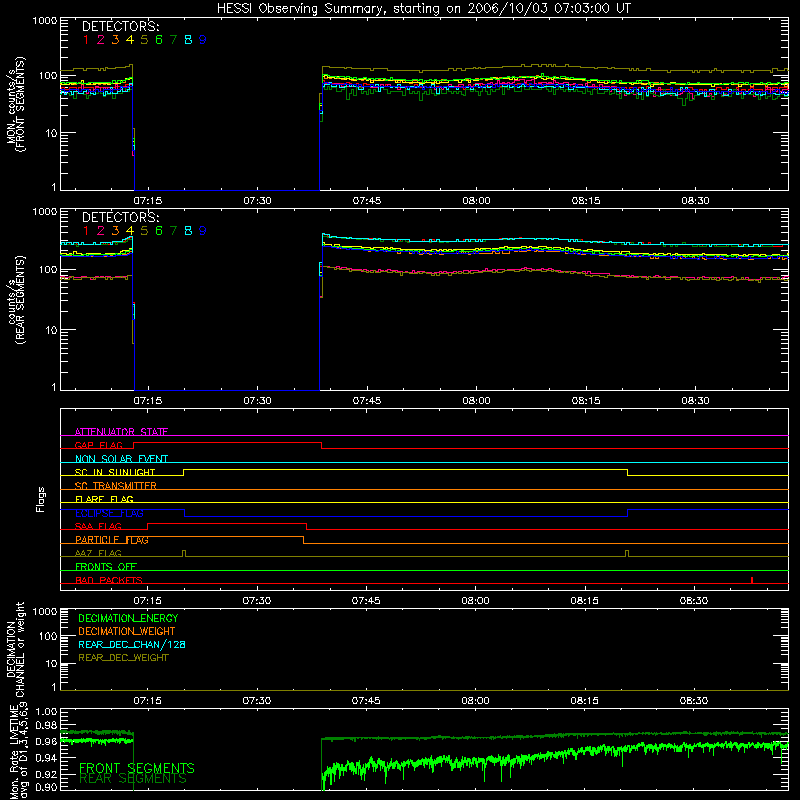Click the DECIMATION_WEIGHT legend entry
The height and width of the screenshot is (800, 800).
tap(127, 631)
